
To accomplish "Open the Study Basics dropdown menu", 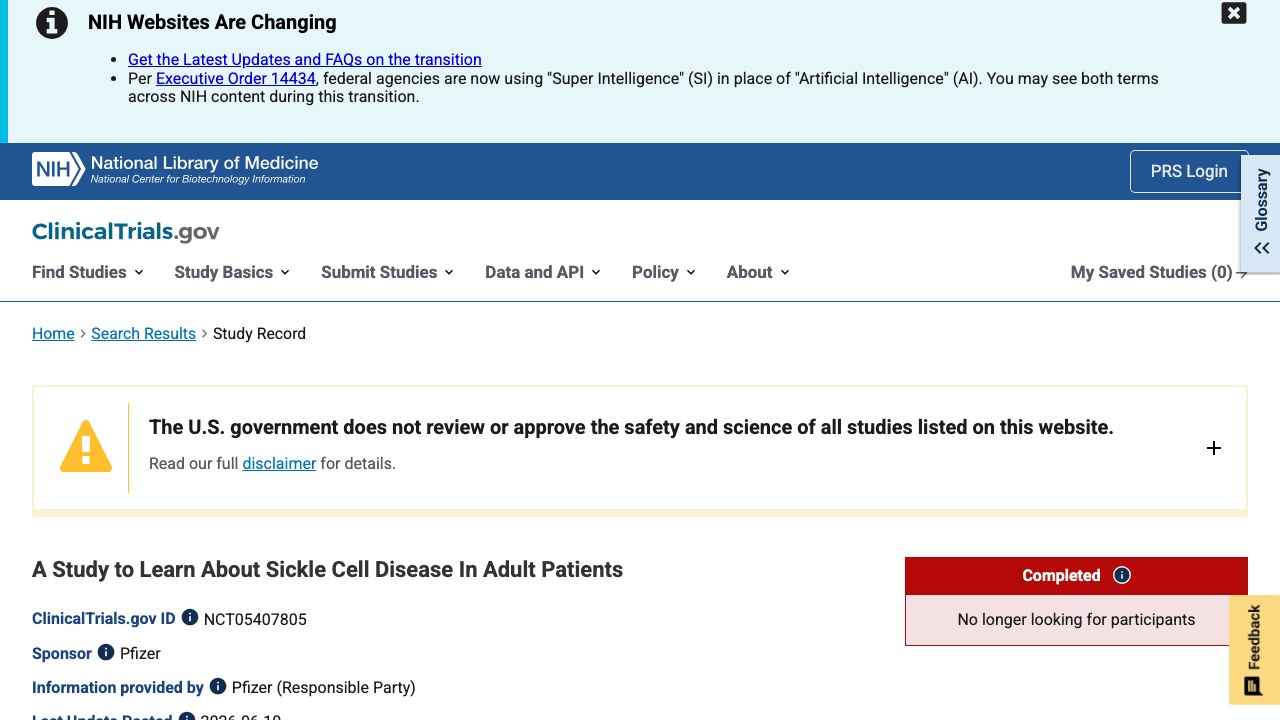I will point(232,272).
